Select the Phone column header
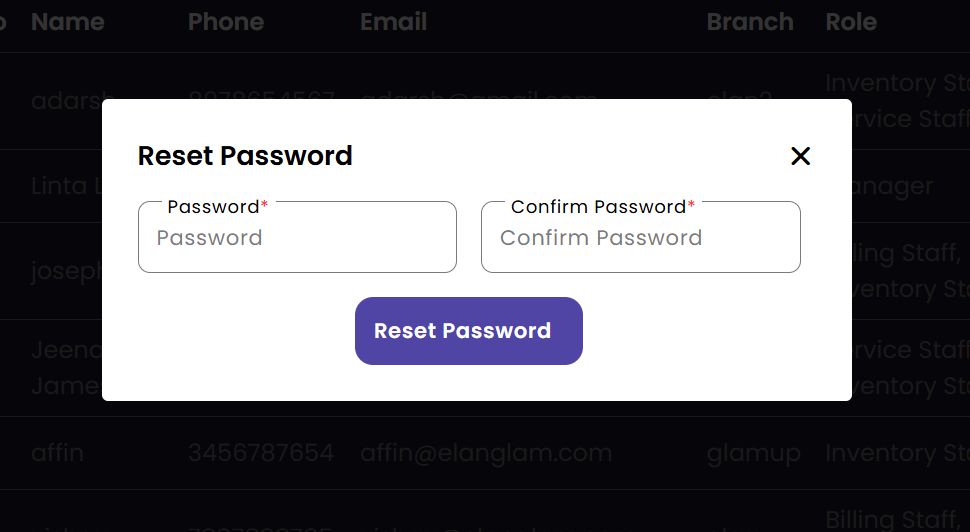970x532 pixels. coord(226,22)
